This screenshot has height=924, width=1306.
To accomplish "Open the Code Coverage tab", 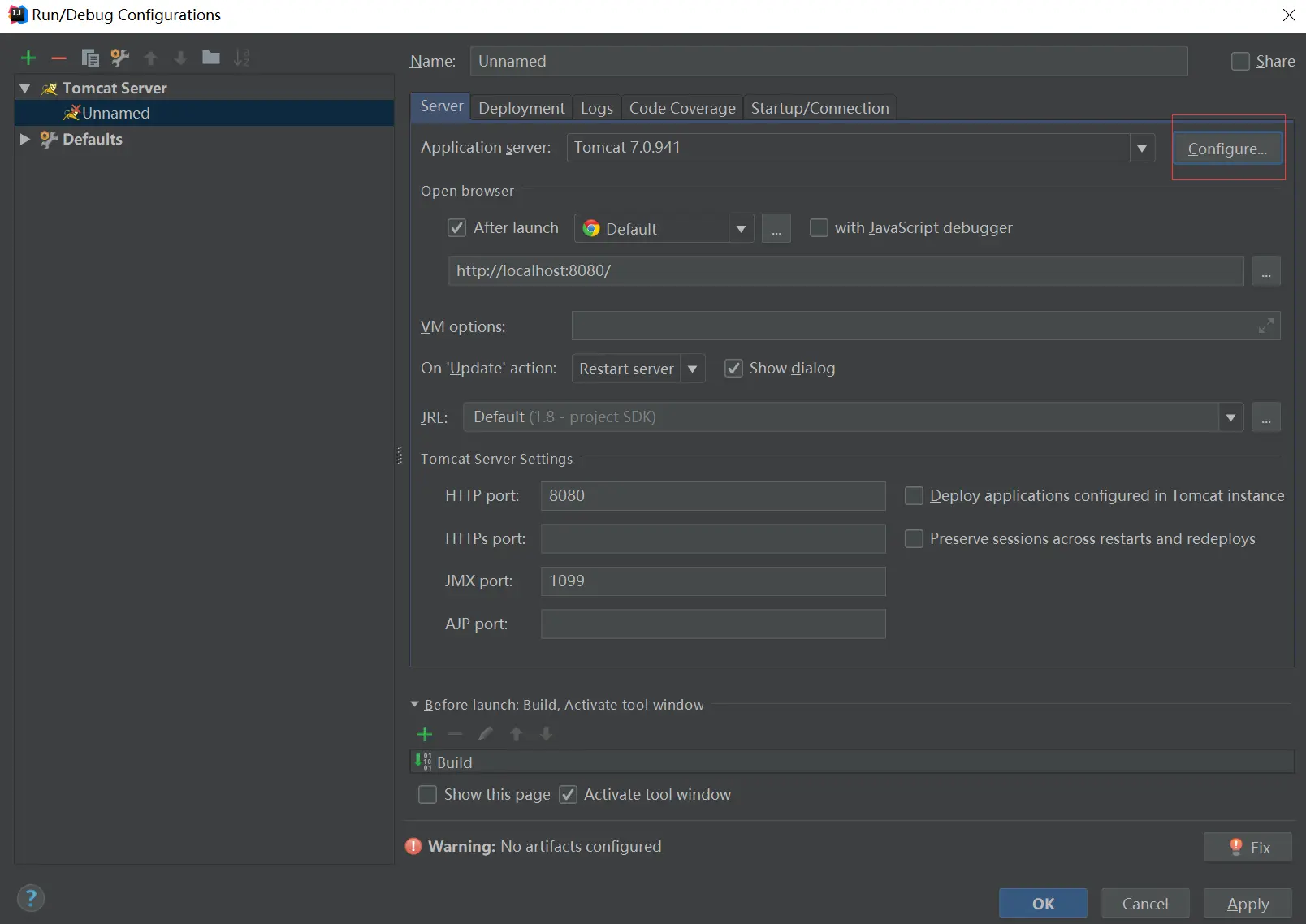I will 682,108.
